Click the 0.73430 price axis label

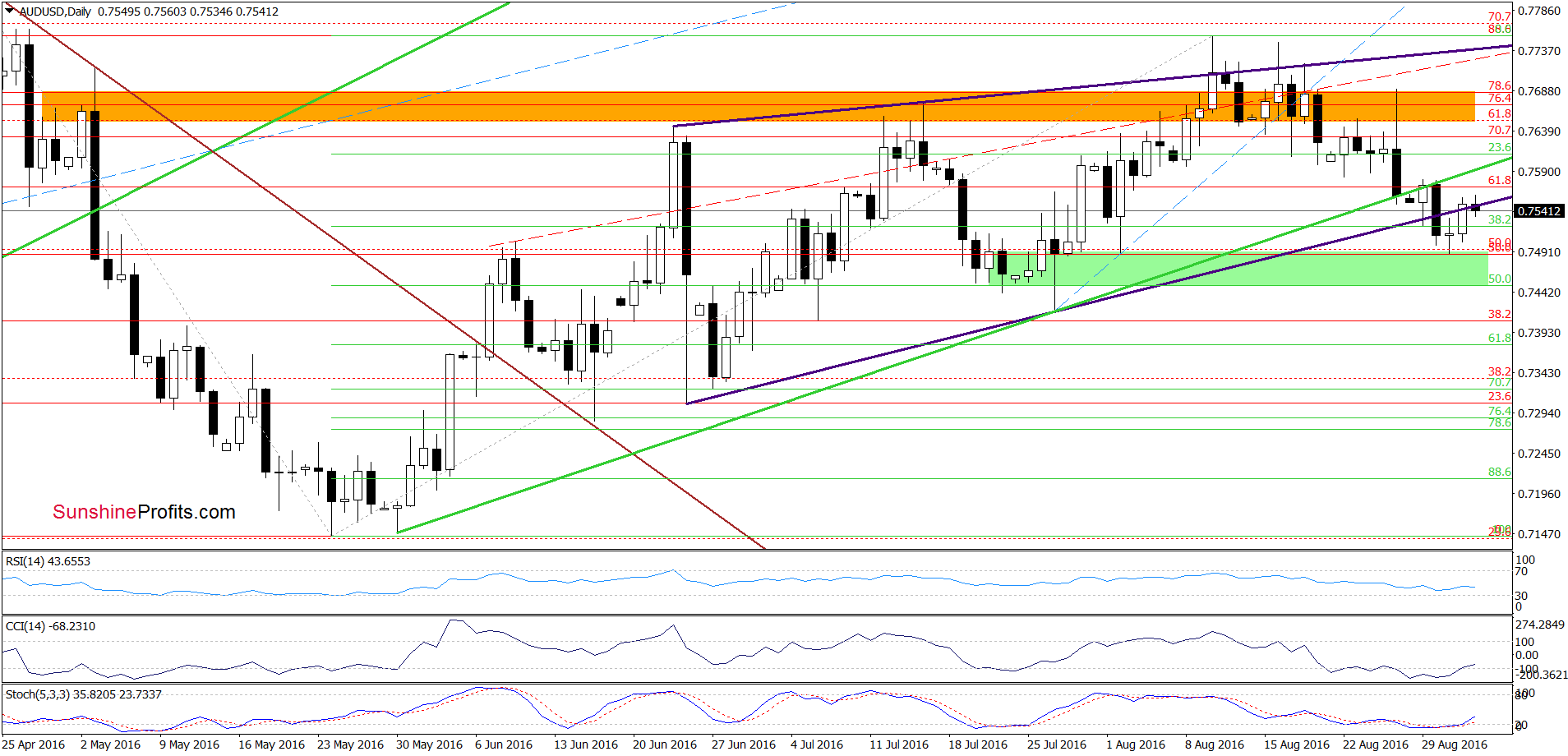pyautogui.click(x=1538, y=373)
